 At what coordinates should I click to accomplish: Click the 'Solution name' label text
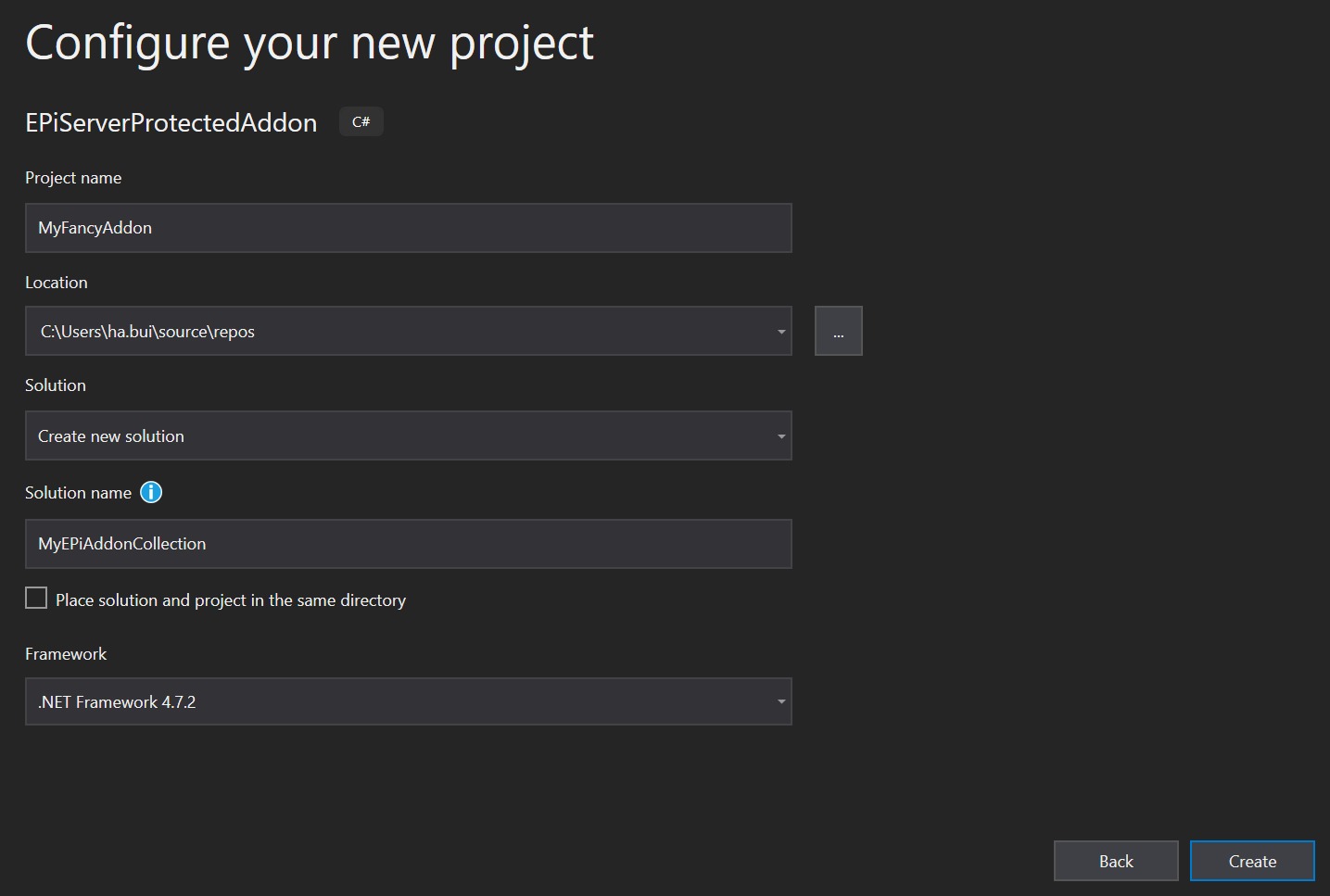click(78, 493)
